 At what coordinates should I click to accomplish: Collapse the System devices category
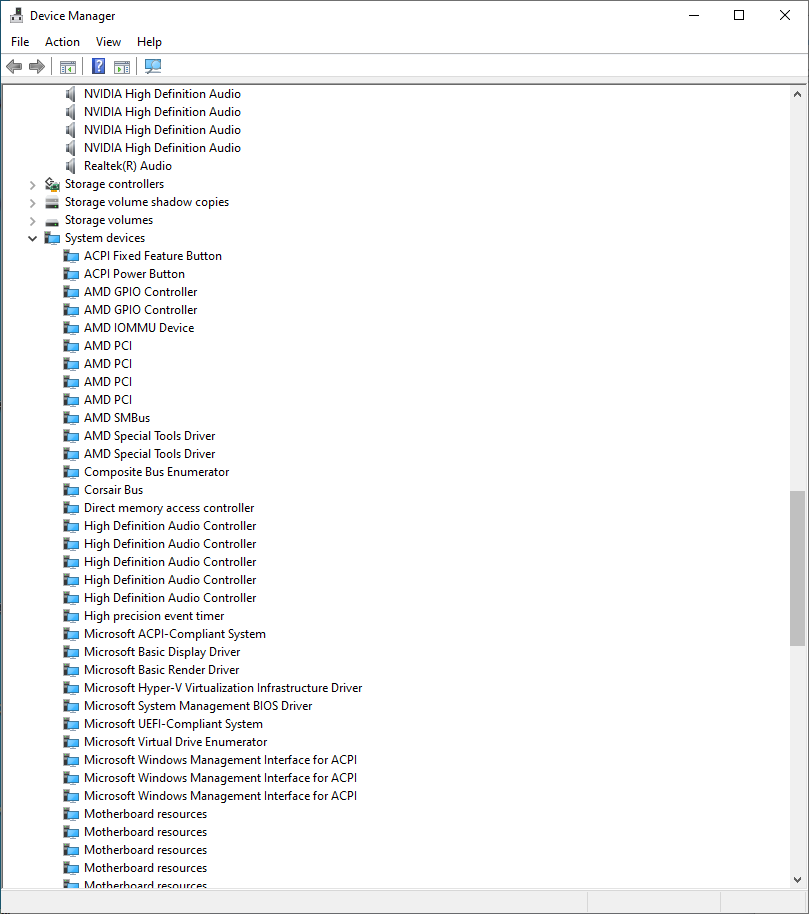point(33,238)
